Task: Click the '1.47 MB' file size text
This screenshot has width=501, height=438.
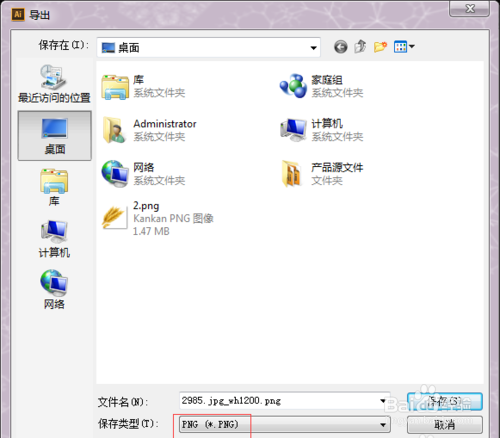Action: coord(151,231)
